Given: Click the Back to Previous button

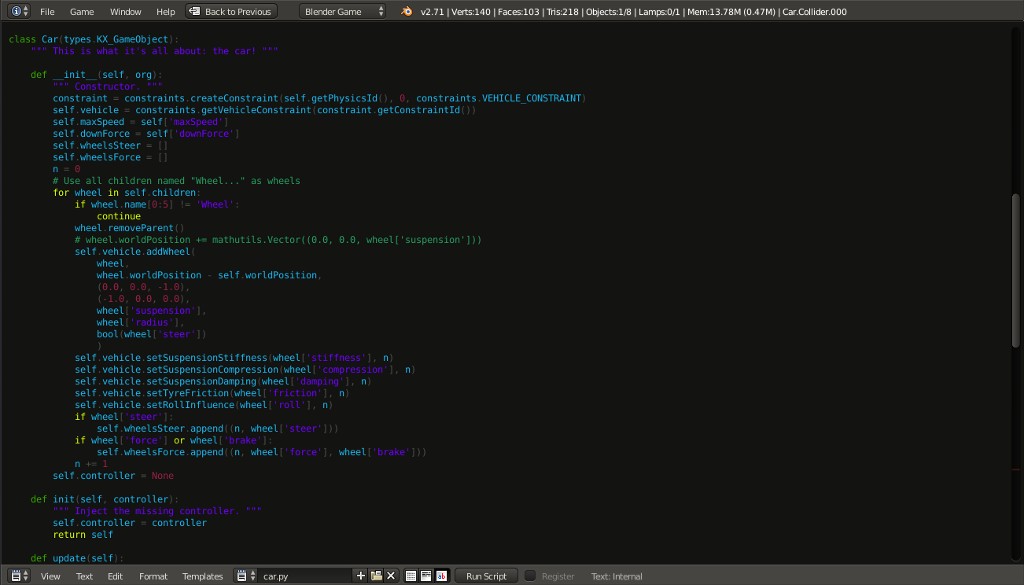Looking at the screenshot, I should (232, 13).
